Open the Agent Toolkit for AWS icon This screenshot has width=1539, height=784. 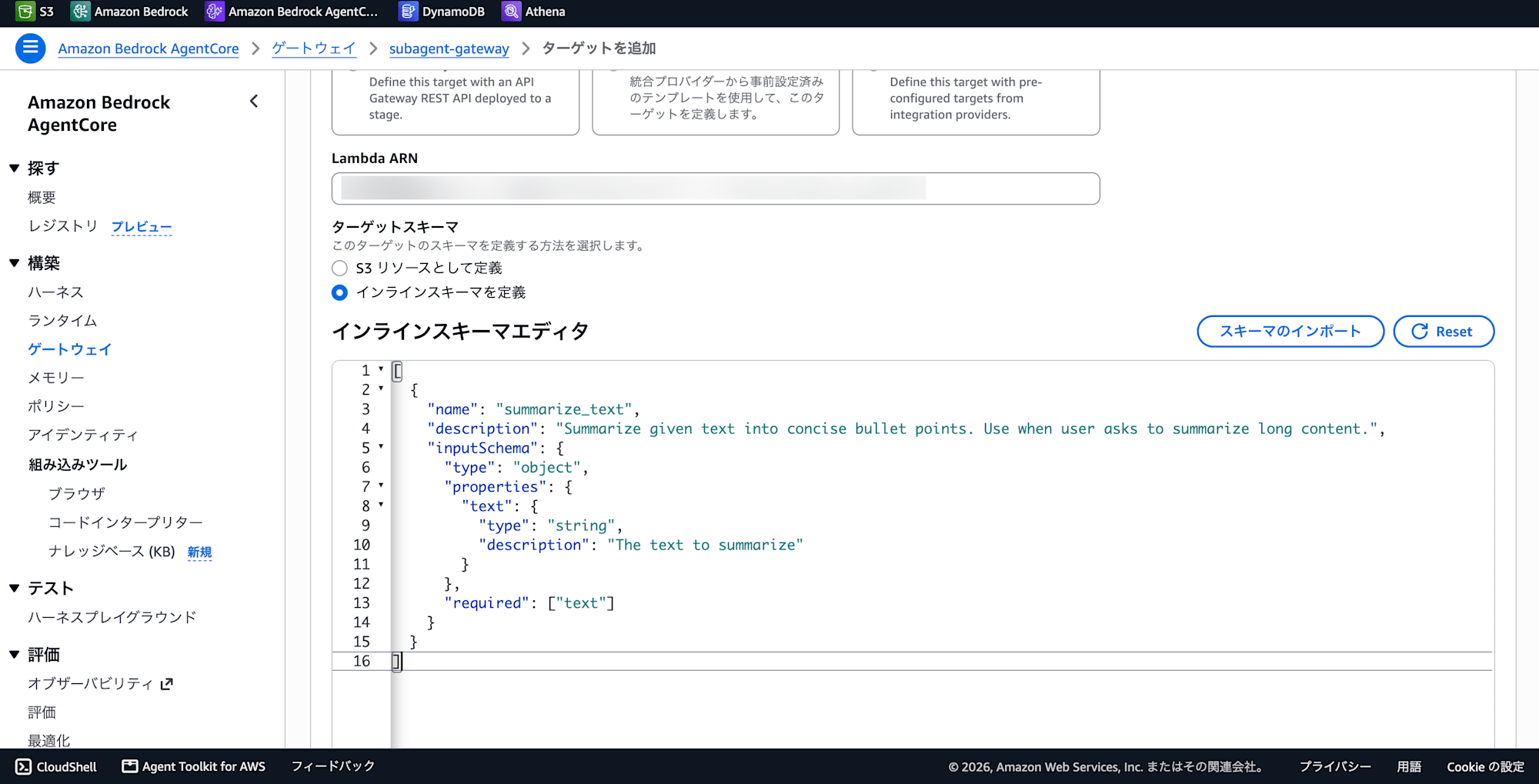(x=130, y=766)
